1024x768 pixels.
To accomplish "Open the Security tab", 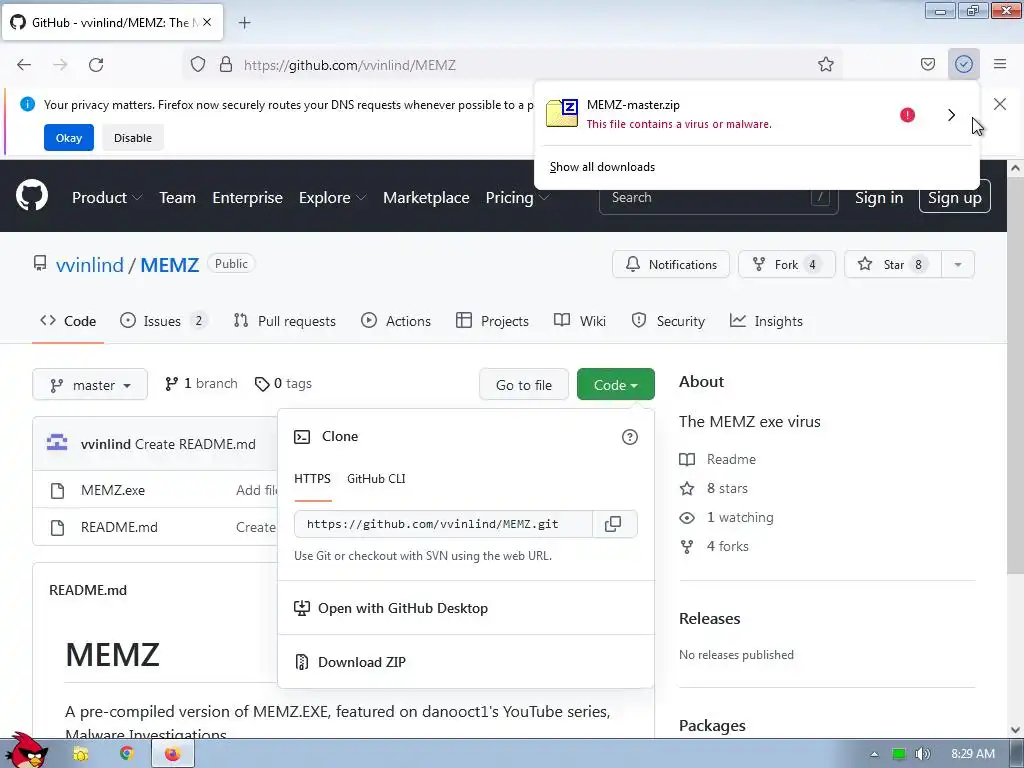I will coord(668,321).
